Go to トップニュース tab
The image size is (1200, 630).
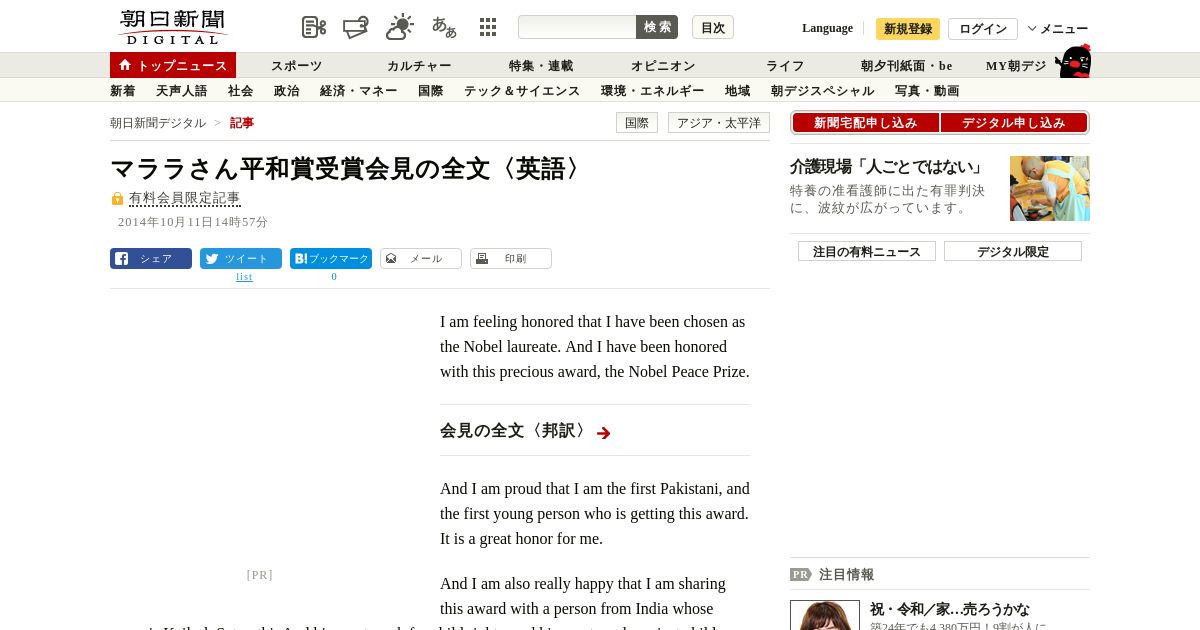coord(173,65)
